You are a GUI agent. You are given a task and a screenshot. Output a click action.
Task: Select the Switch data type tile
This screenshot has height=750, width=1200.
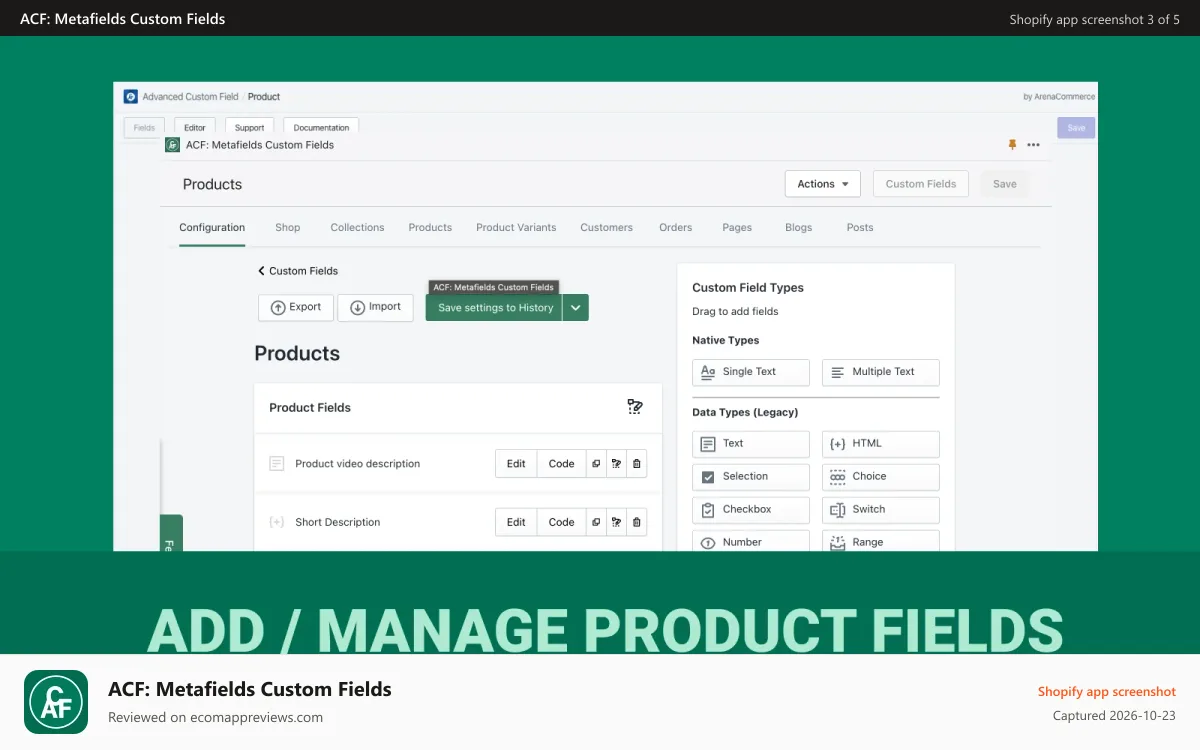coord(881,510)
